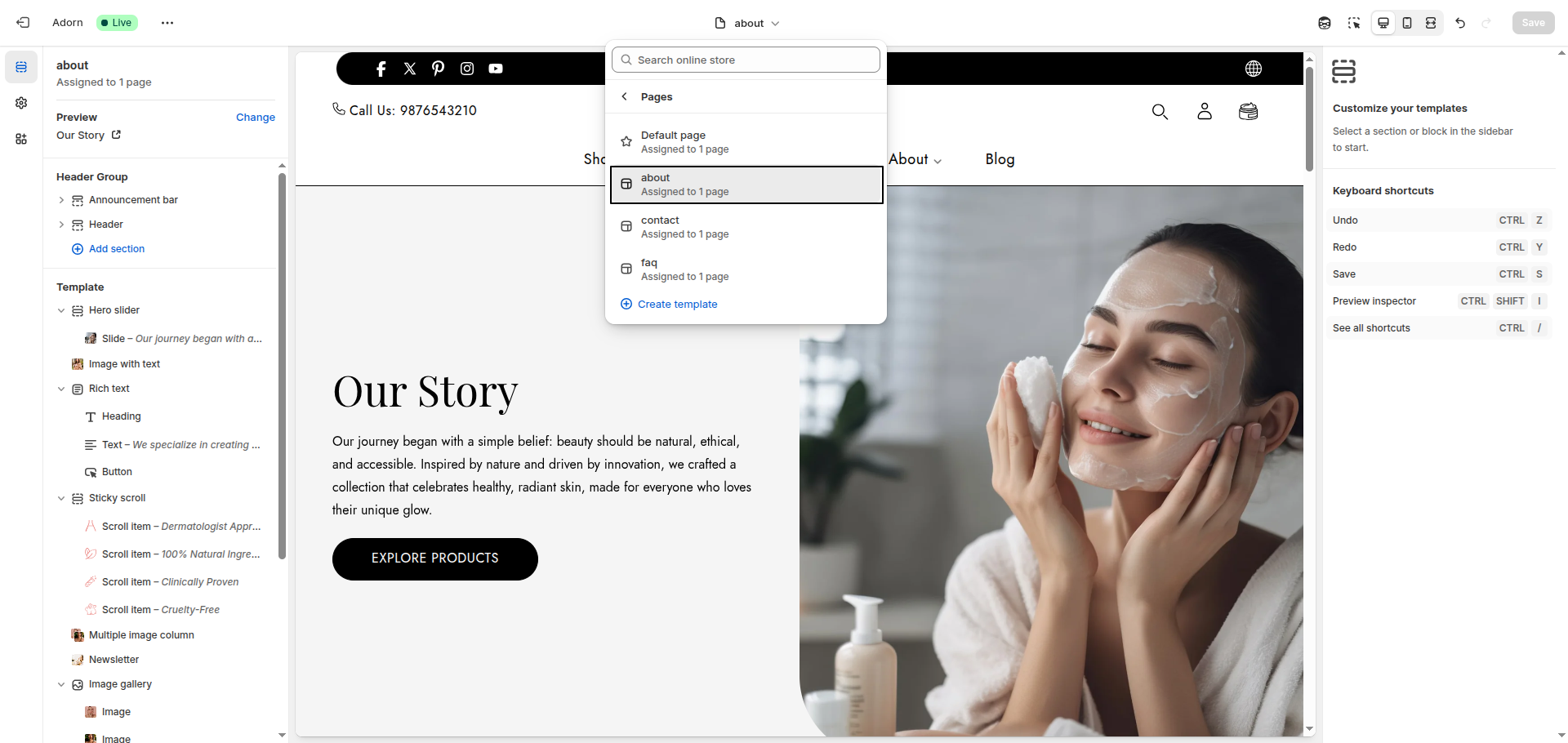This screenshot has height=743, width=1568.
Task: Switch to mobile preview view
Action: [1407, 23]
